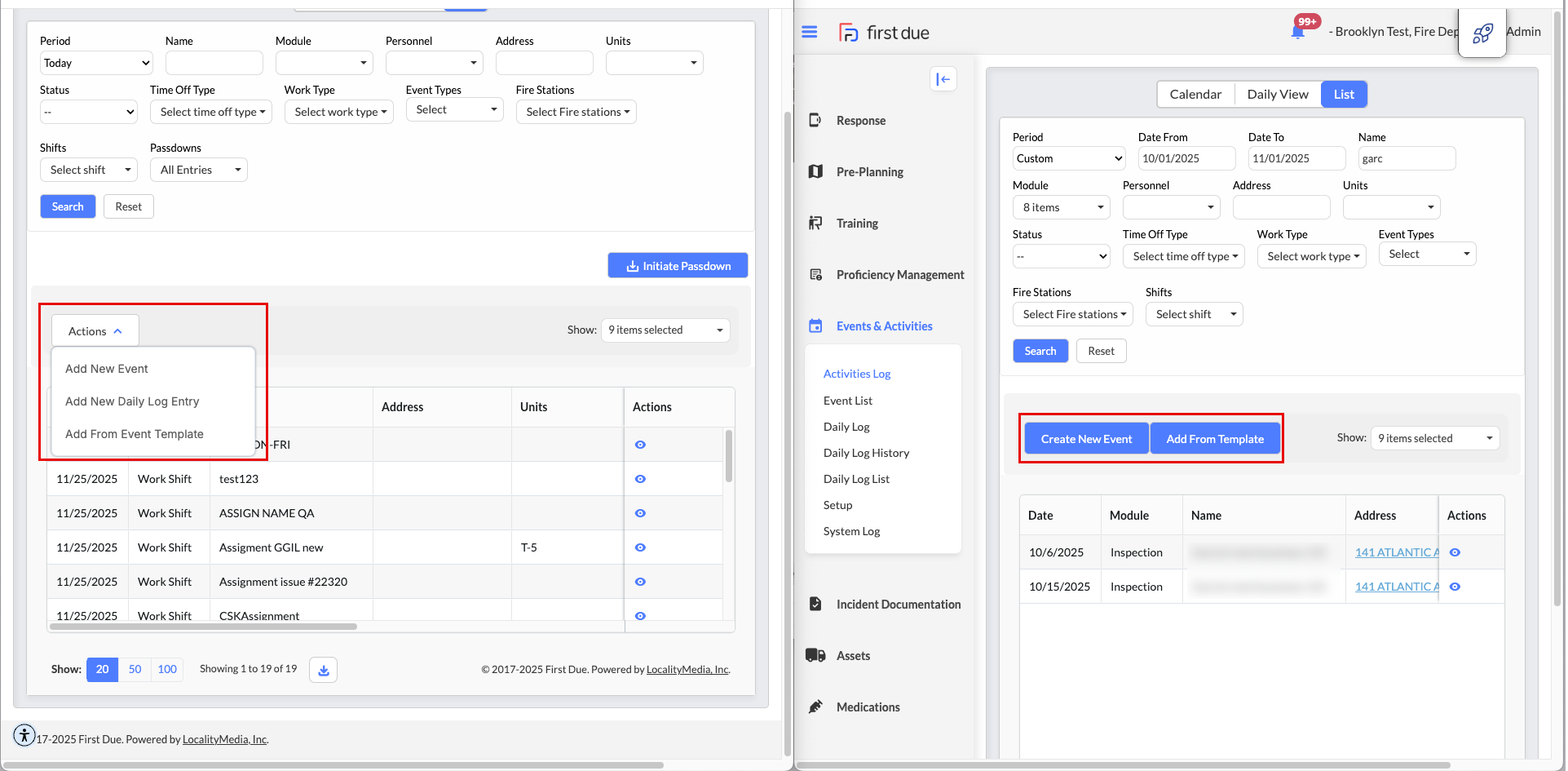The width and height of the screenshot is (1568, 771).
Task: Click the download export icon
Action: click(x=323, y=670)
